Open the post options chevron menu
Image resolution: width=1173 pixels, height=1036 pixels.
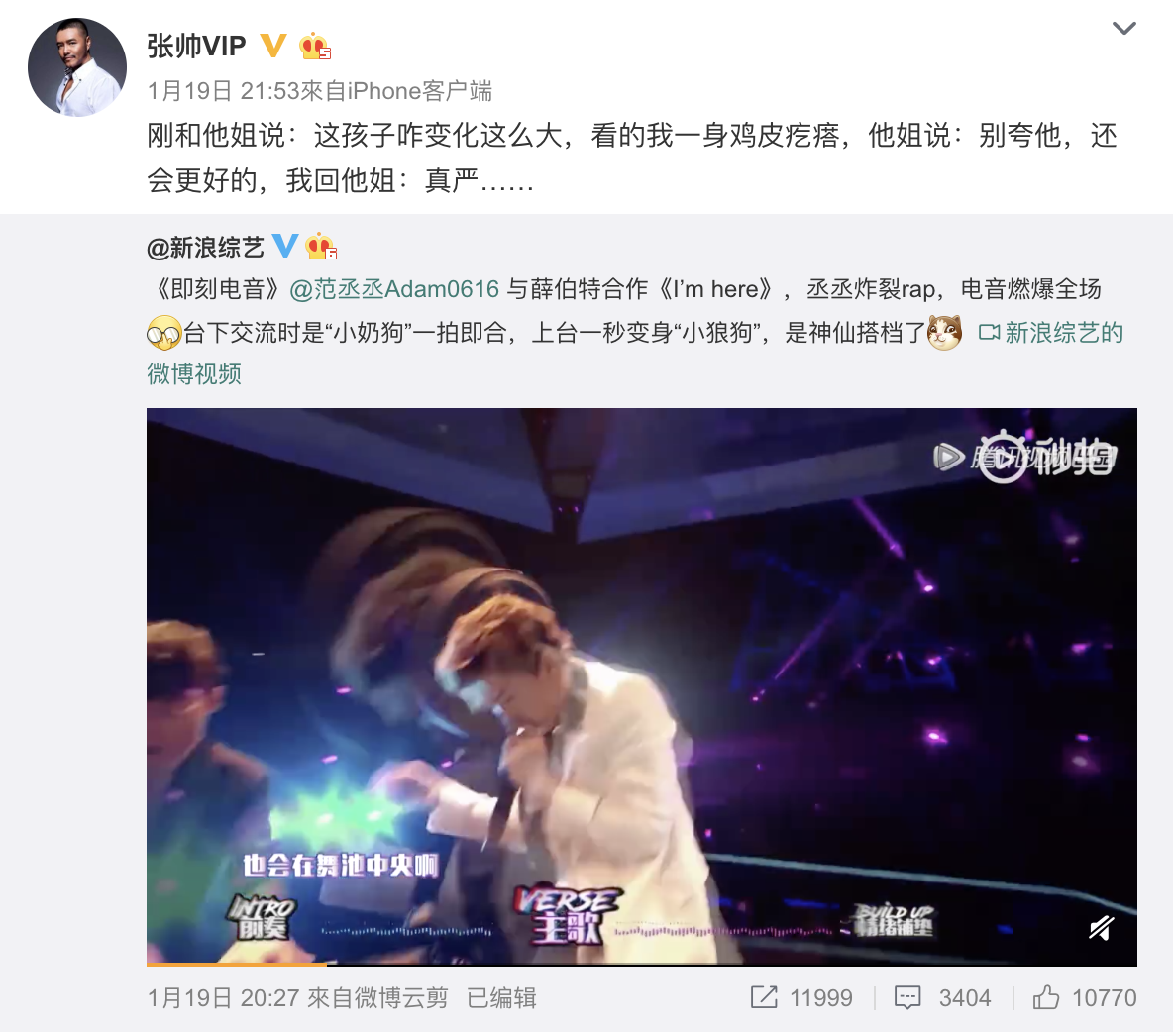click(1123, 29)
